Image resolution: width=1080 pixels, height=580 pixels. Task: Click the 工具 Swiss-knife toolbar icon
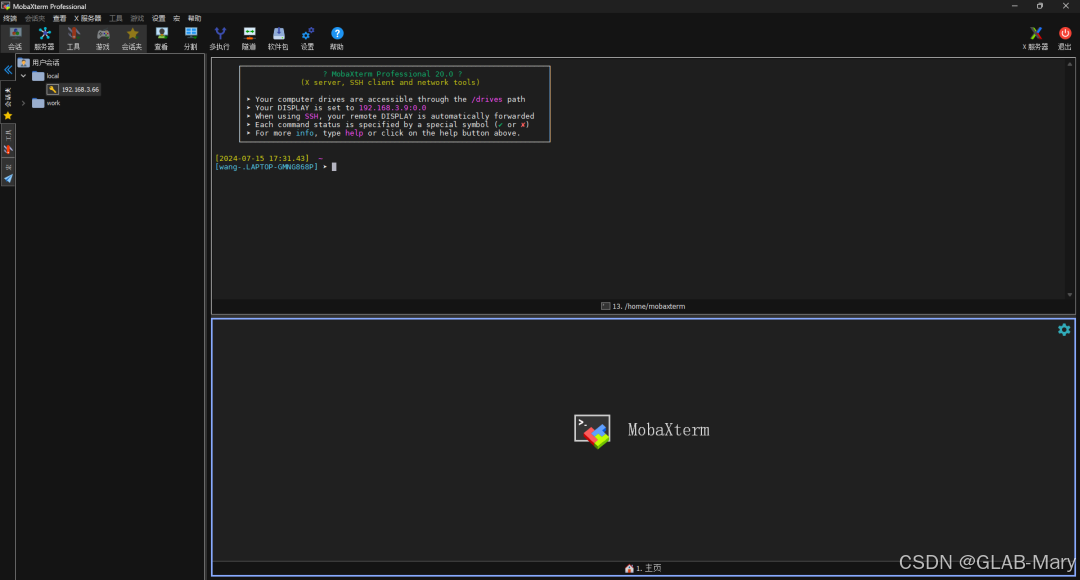pyautogui.click(x=73, y=39)
